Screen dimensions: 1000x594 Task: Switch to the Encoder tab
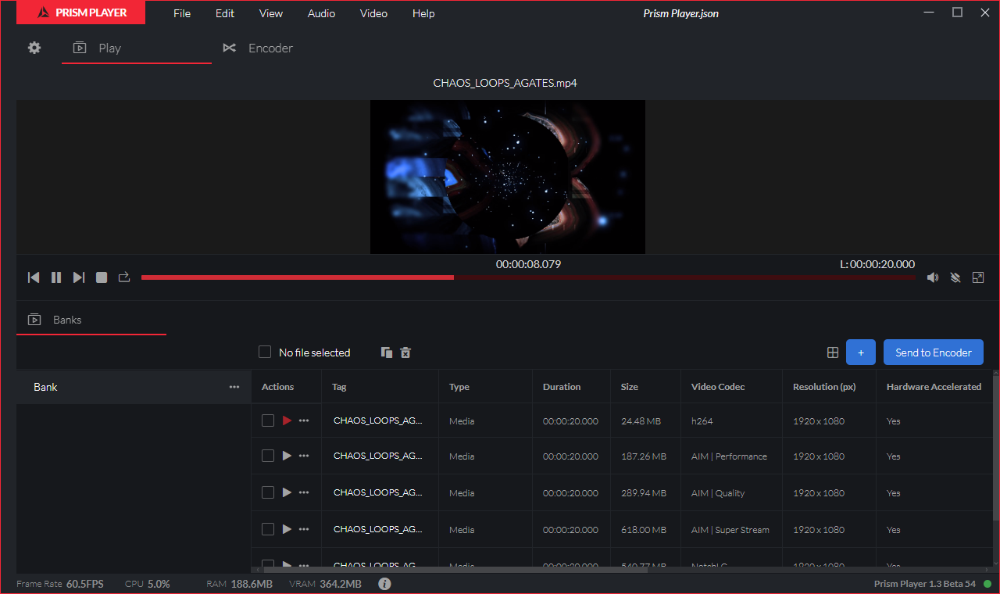[x=257, y=47]
